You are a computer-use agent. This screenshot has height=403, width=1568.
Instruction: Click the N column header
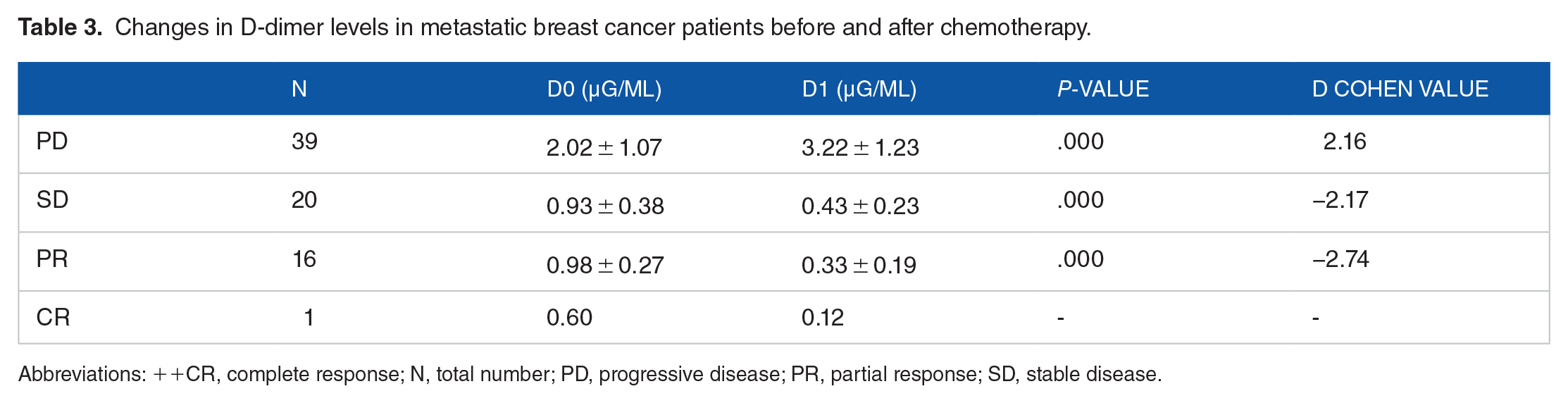click(x=299, y=89)
